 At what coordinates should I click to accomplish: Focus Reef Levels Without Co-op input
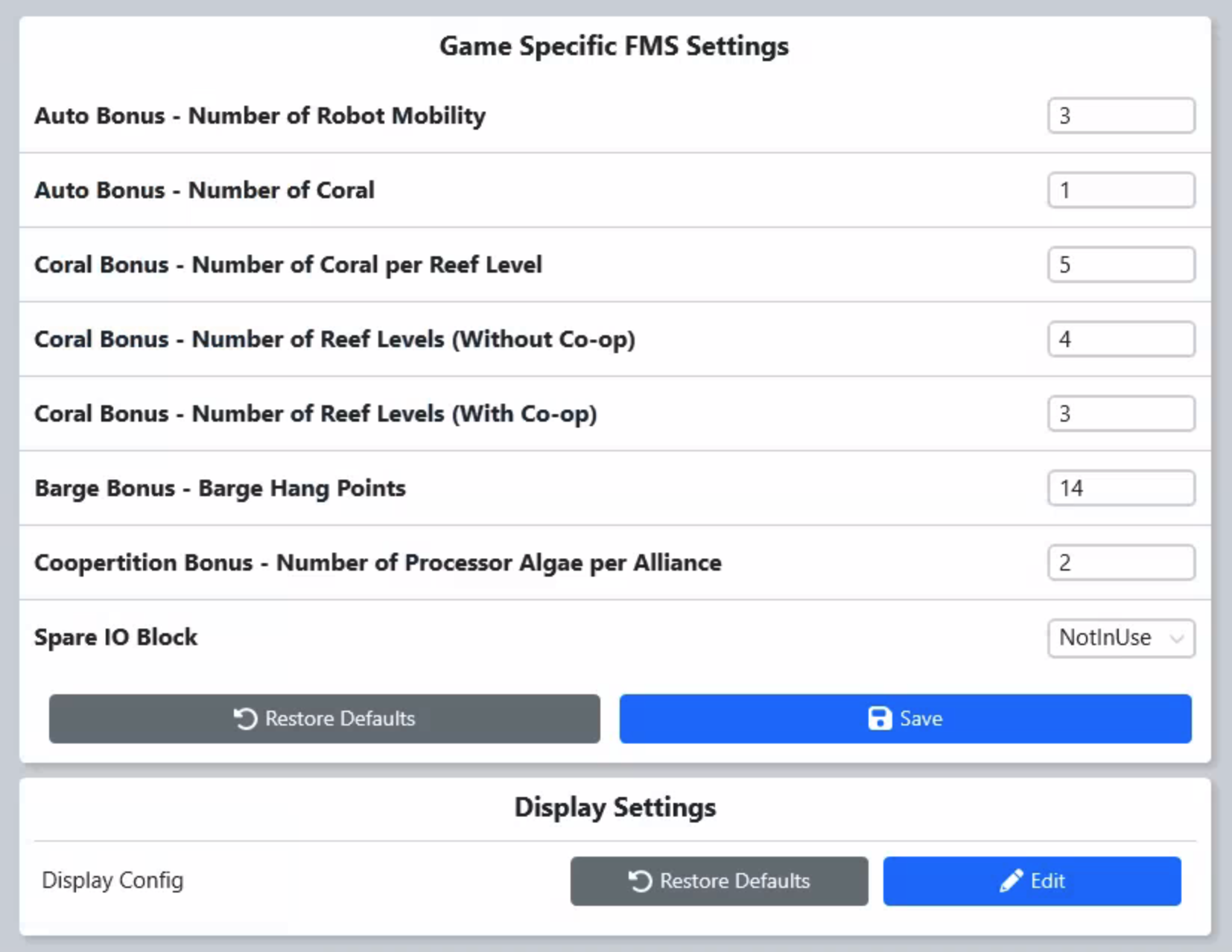point(1121,339)
